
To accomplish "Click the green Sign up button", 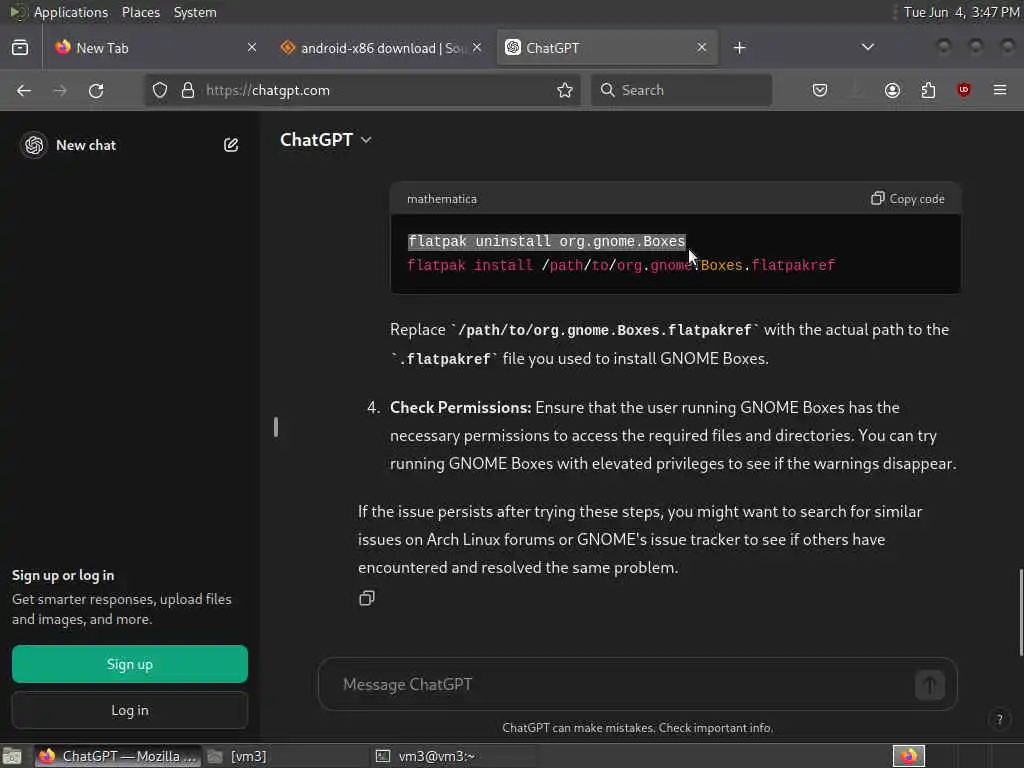I will [130, 664].
